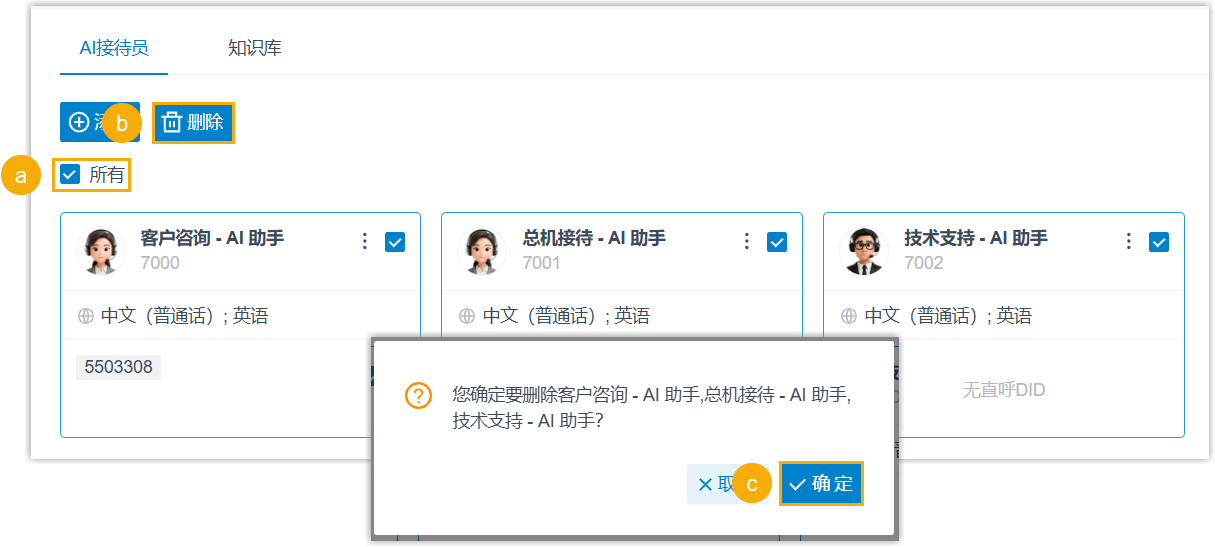Click the question mark icon in dialog

(418, 396)
